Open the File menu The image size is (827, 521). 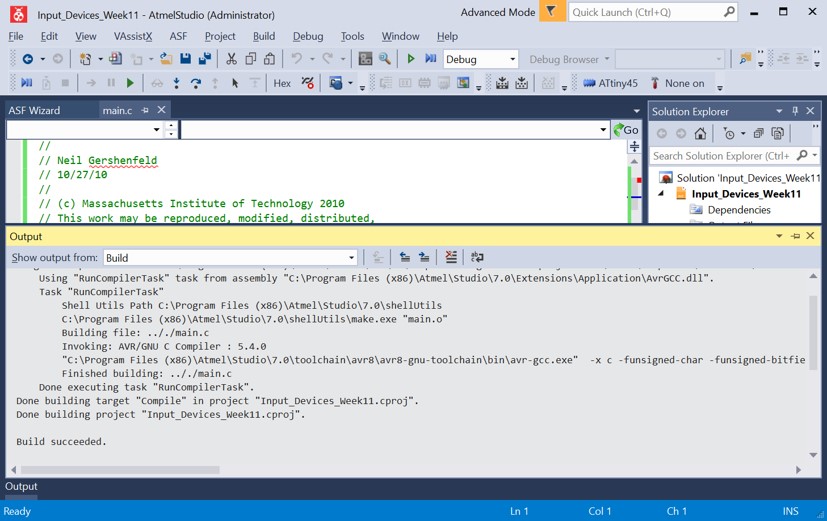tap(16, 36)
